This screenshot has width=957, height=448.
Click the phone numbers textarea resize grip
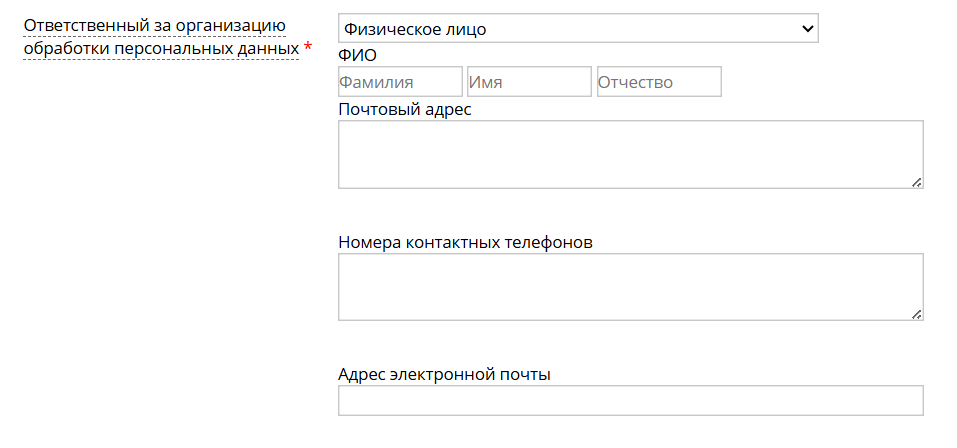point(916,314)
